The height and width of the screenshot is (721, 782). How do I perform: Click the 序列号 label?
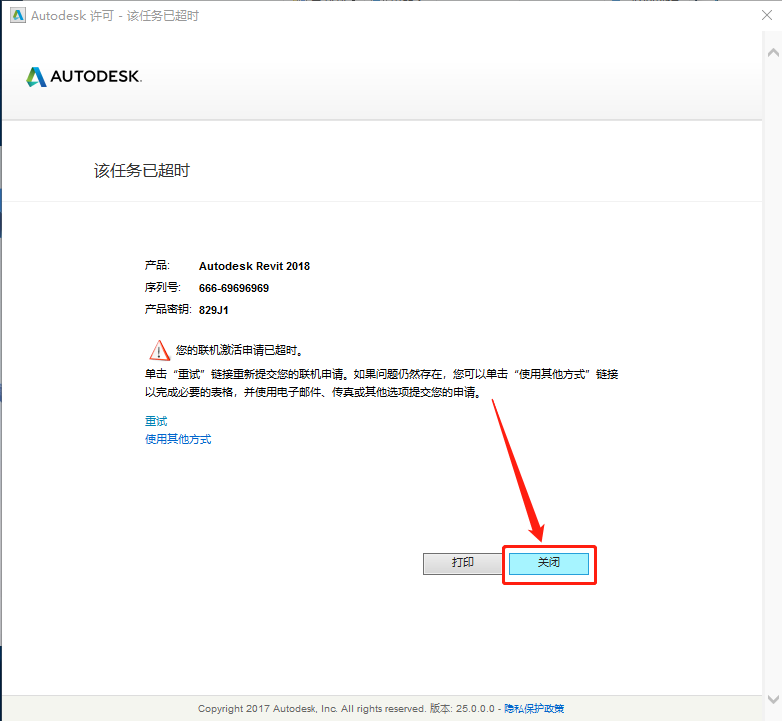pyautogui.click(x=162, y=288)
